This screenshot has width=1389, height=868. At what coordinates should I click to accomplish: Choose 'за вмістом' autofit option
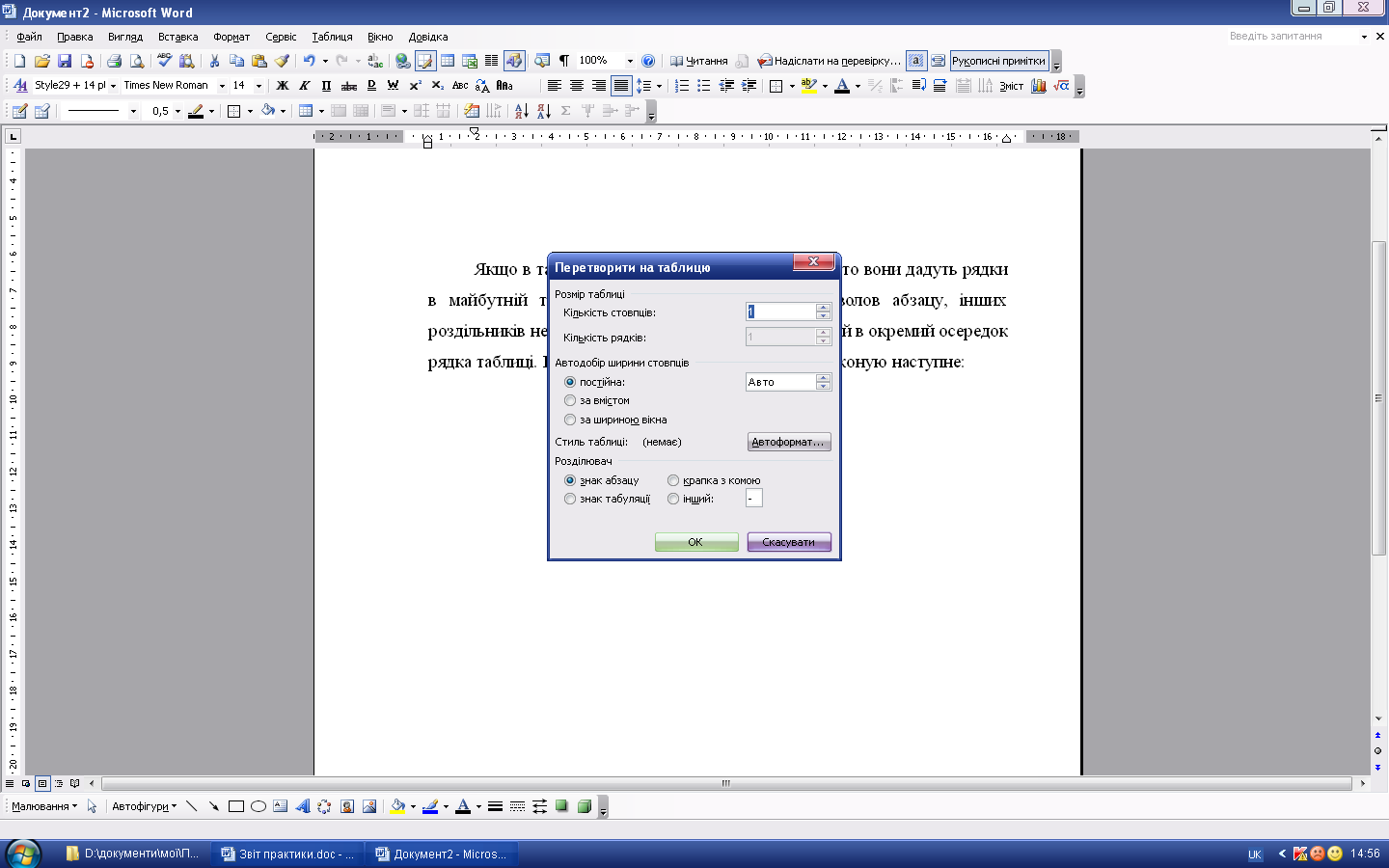pyautogui.click(x=570, y=400)
